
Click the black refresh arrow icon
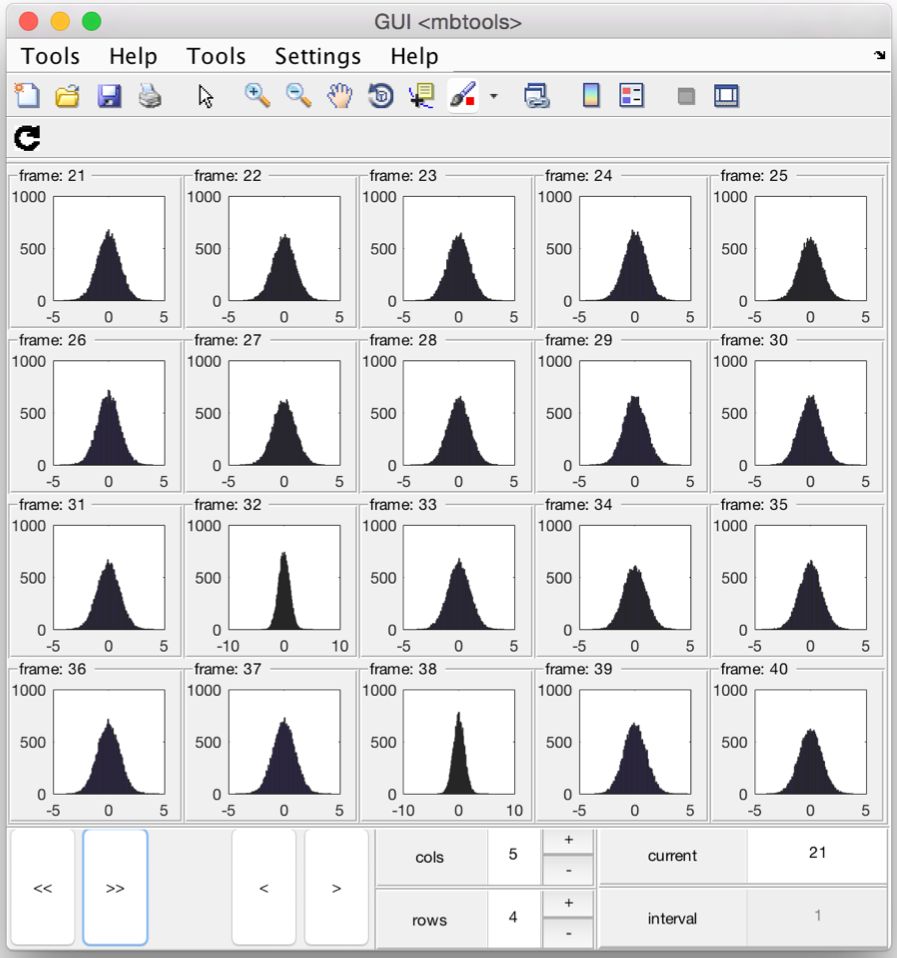click(27, 139)
